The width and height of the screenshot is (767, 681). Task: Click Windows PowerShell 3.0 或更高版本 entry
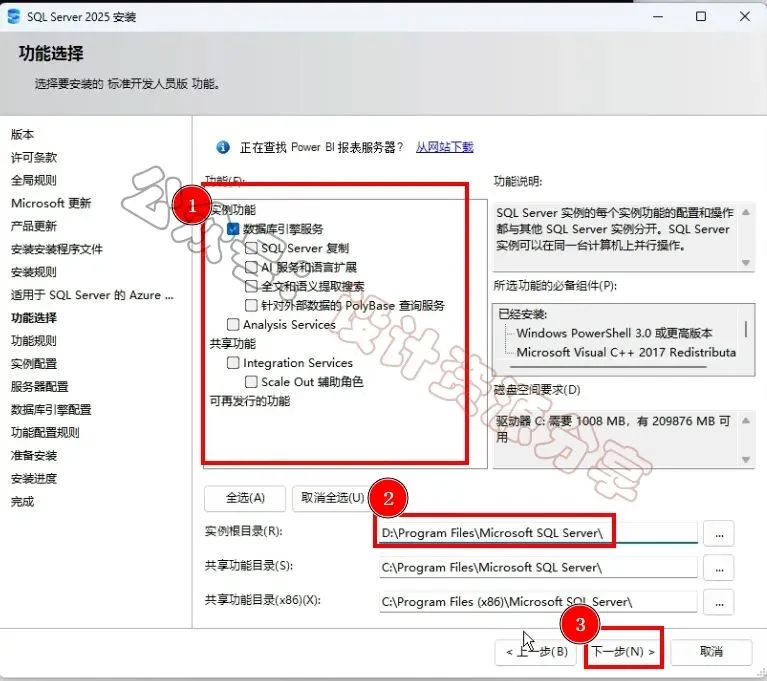[x=614, y=333]
